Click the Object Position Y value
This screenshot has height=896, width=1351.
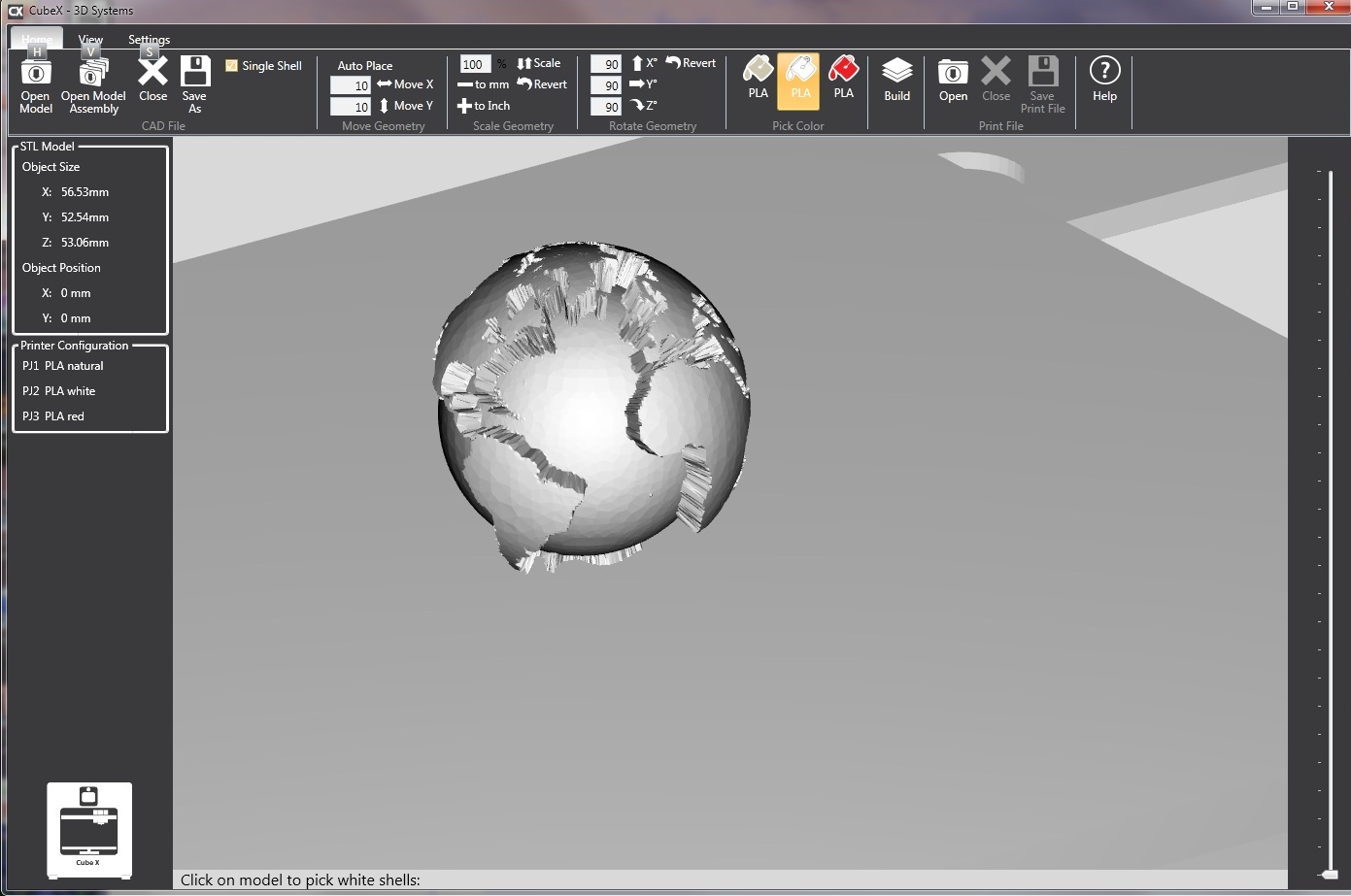point(76,318)
